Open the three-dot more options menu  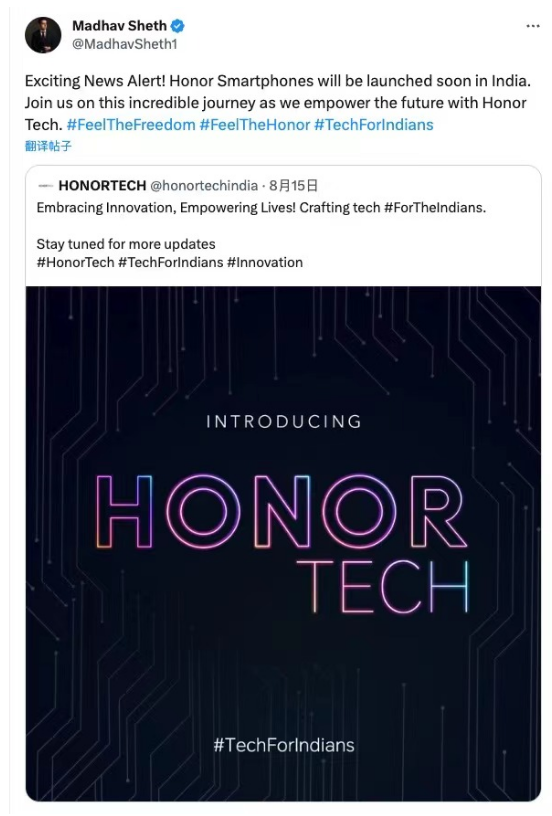[x=533, y=26]
